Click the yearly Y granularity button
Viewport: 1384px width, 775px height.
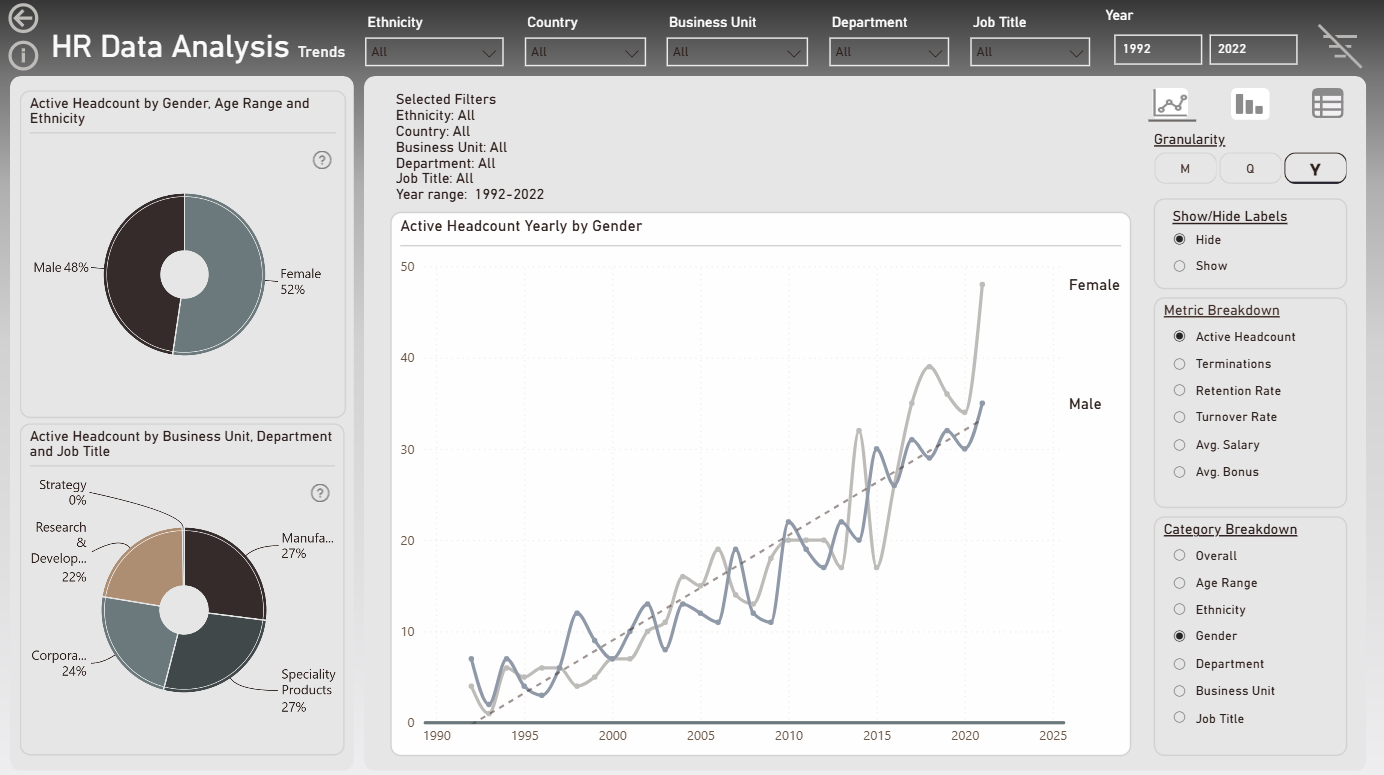[1315, 169]
